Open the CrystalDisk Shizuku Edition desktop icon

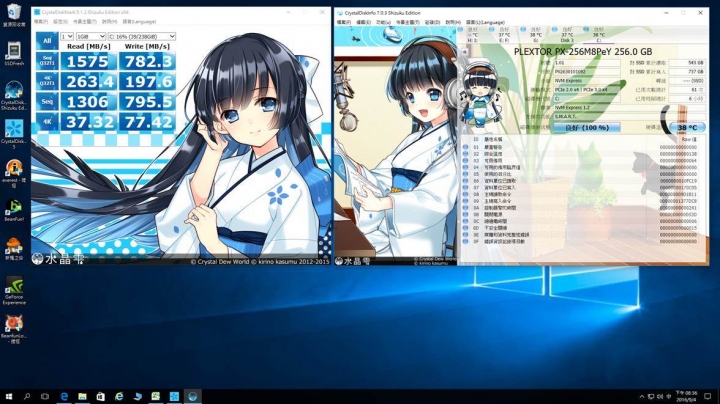(x=14, y=95)
